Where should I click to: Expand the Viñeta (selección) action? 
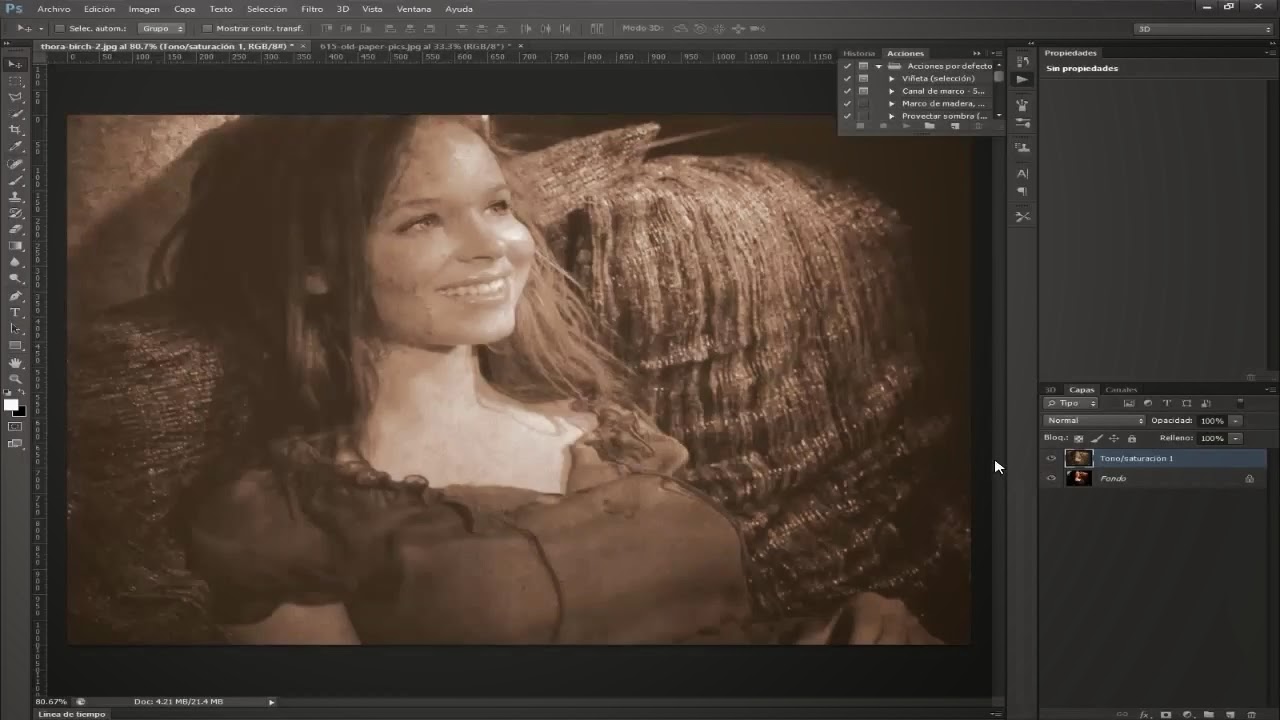892,79
